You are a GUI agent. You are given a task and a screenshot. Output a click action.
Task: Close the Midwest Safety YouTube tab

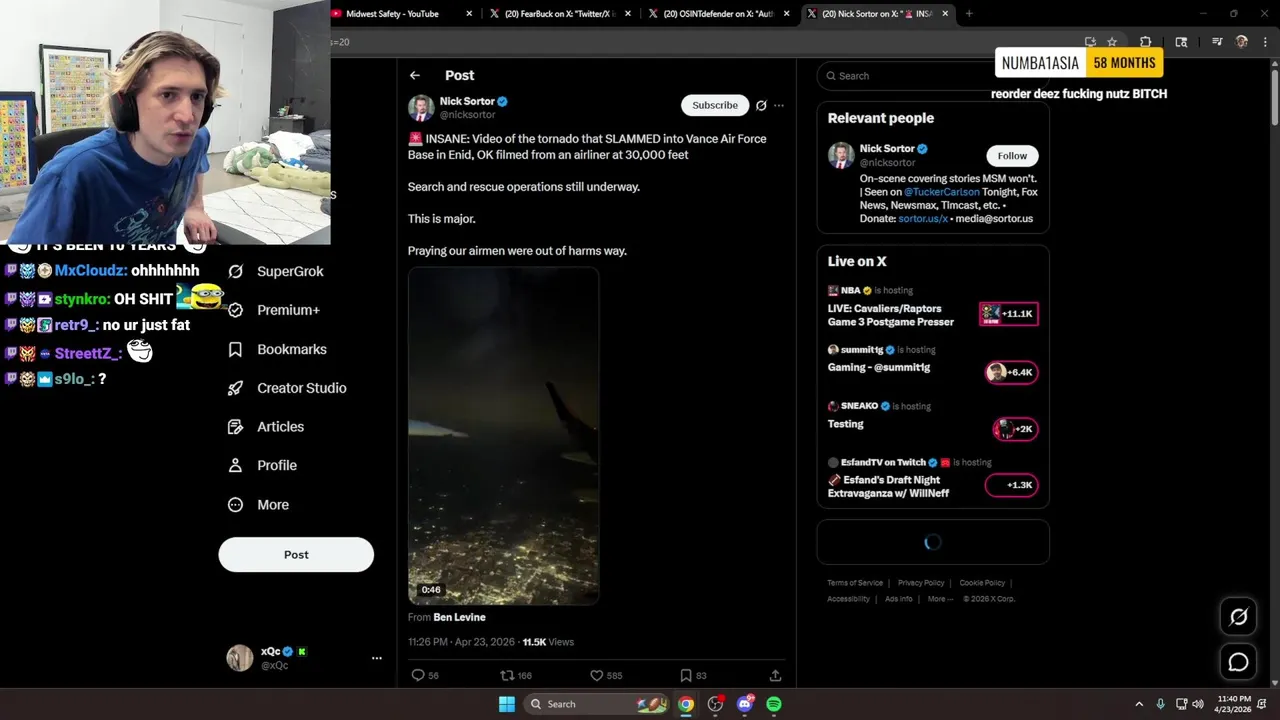point(469,14)
